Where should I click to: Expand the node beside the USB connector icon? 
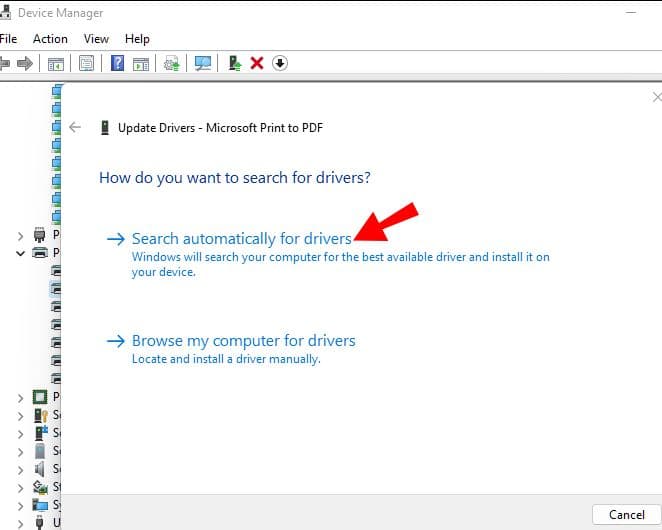[x=20, y=524]
